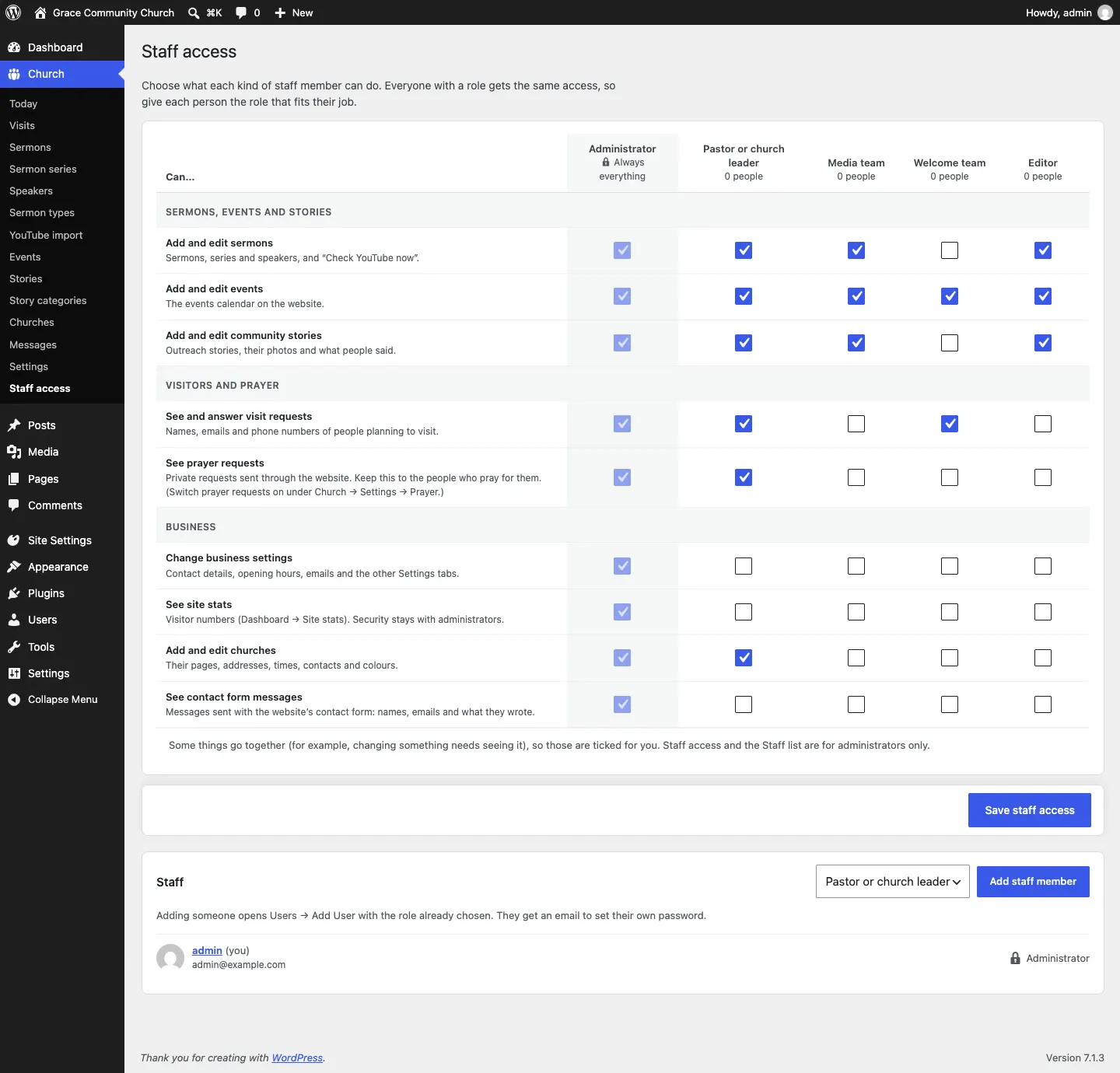
Task: Click the Posts pushpin icon
Action: 14,425
